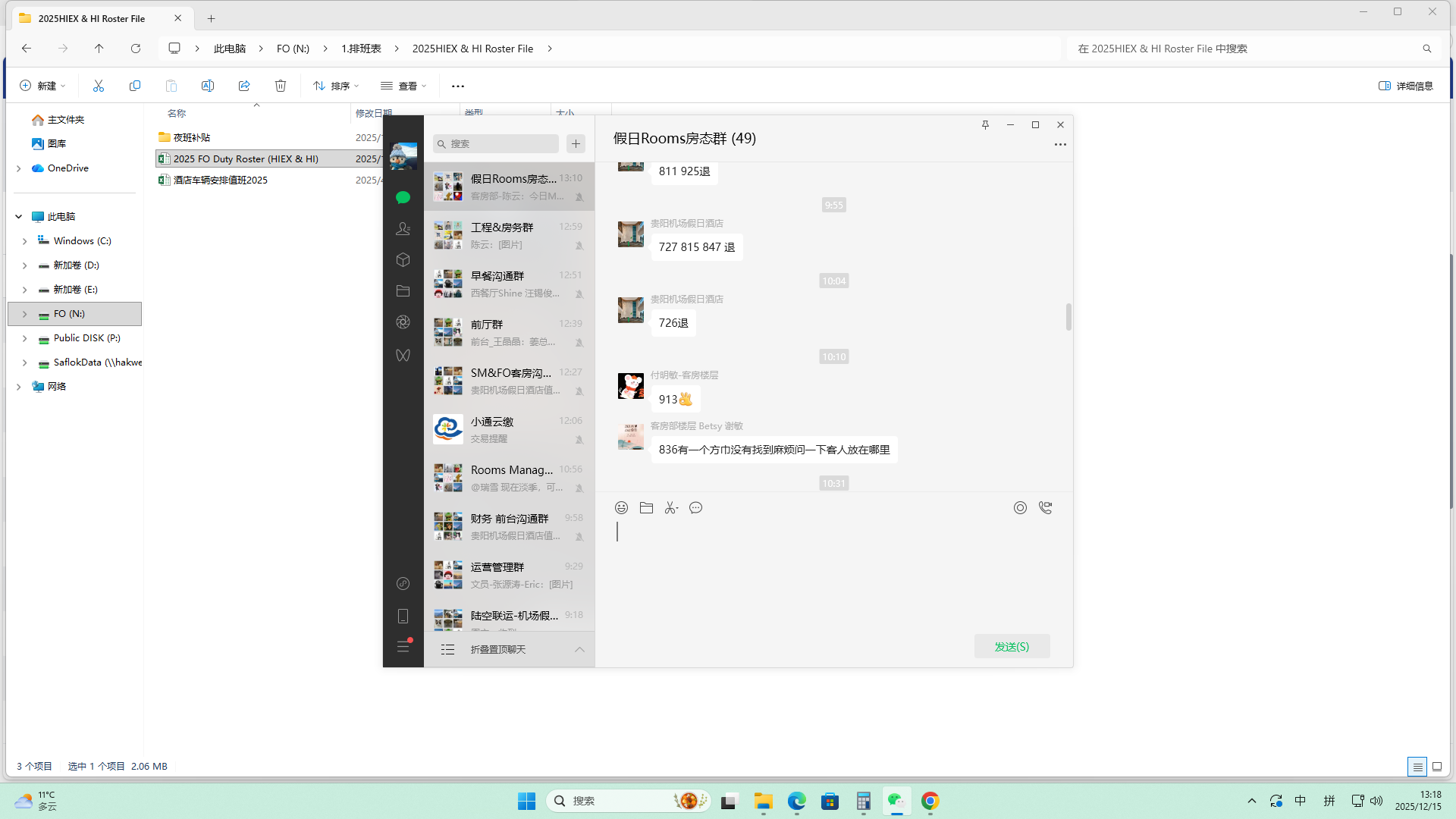The width and height of the screenshot is (1456, 819).
Task: Open the Rooms Manag... chat
Action: 509,478
